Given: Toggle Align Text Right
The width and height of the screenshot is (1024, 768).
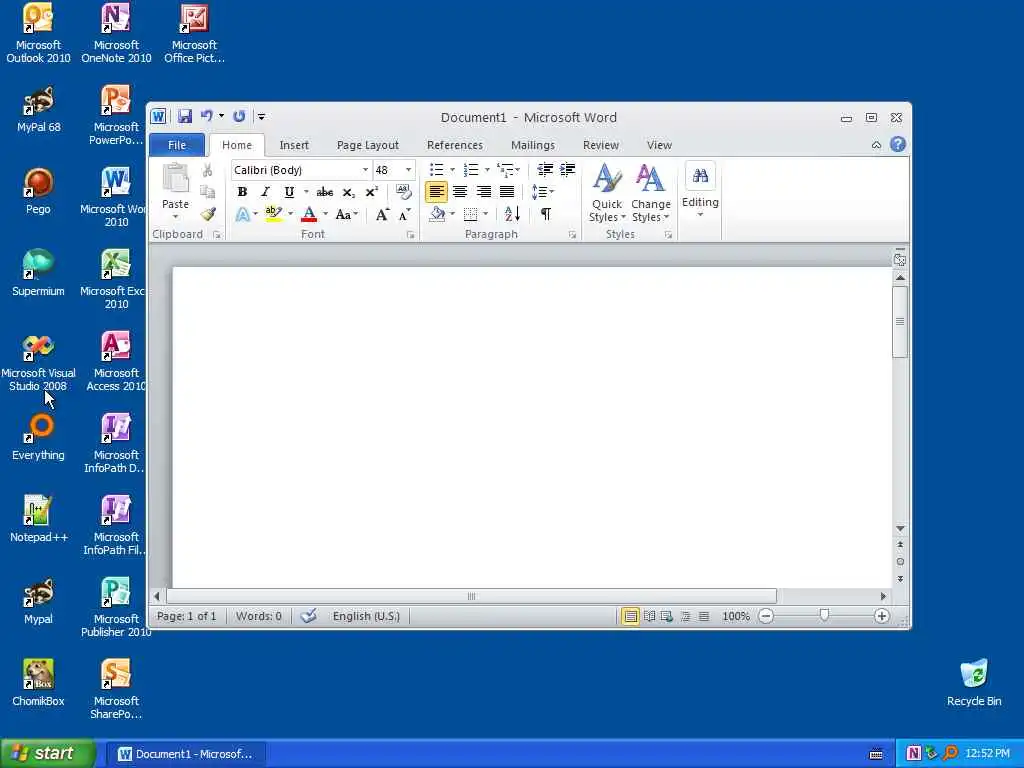Looking at the screenshot, I should 483,191.
